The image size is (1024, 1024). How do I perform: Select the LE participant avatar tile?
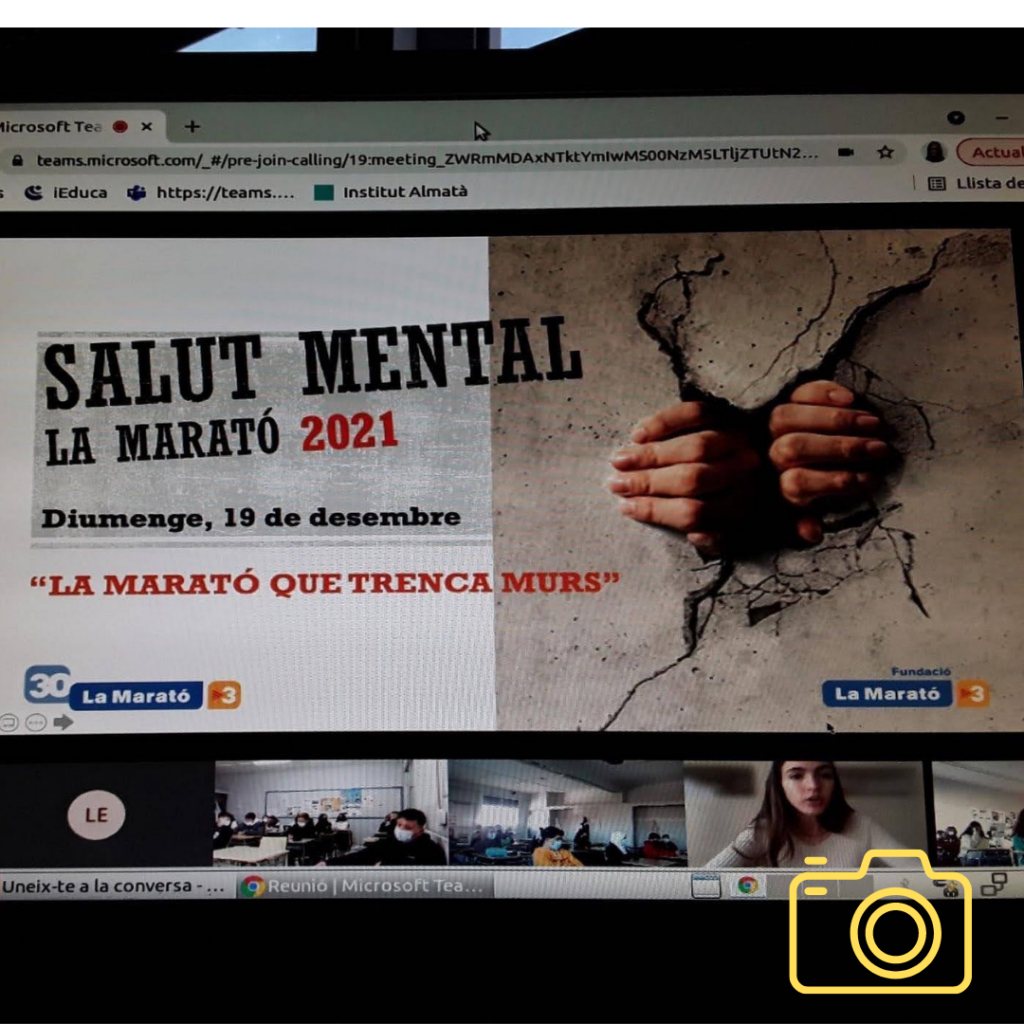[96, 814]
